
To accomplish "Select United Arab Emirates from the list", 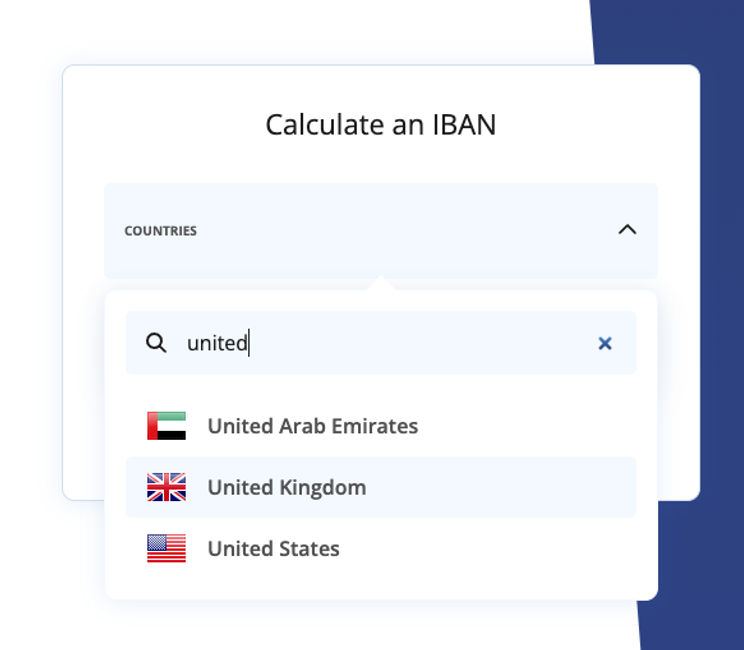I will click(312, 426).
